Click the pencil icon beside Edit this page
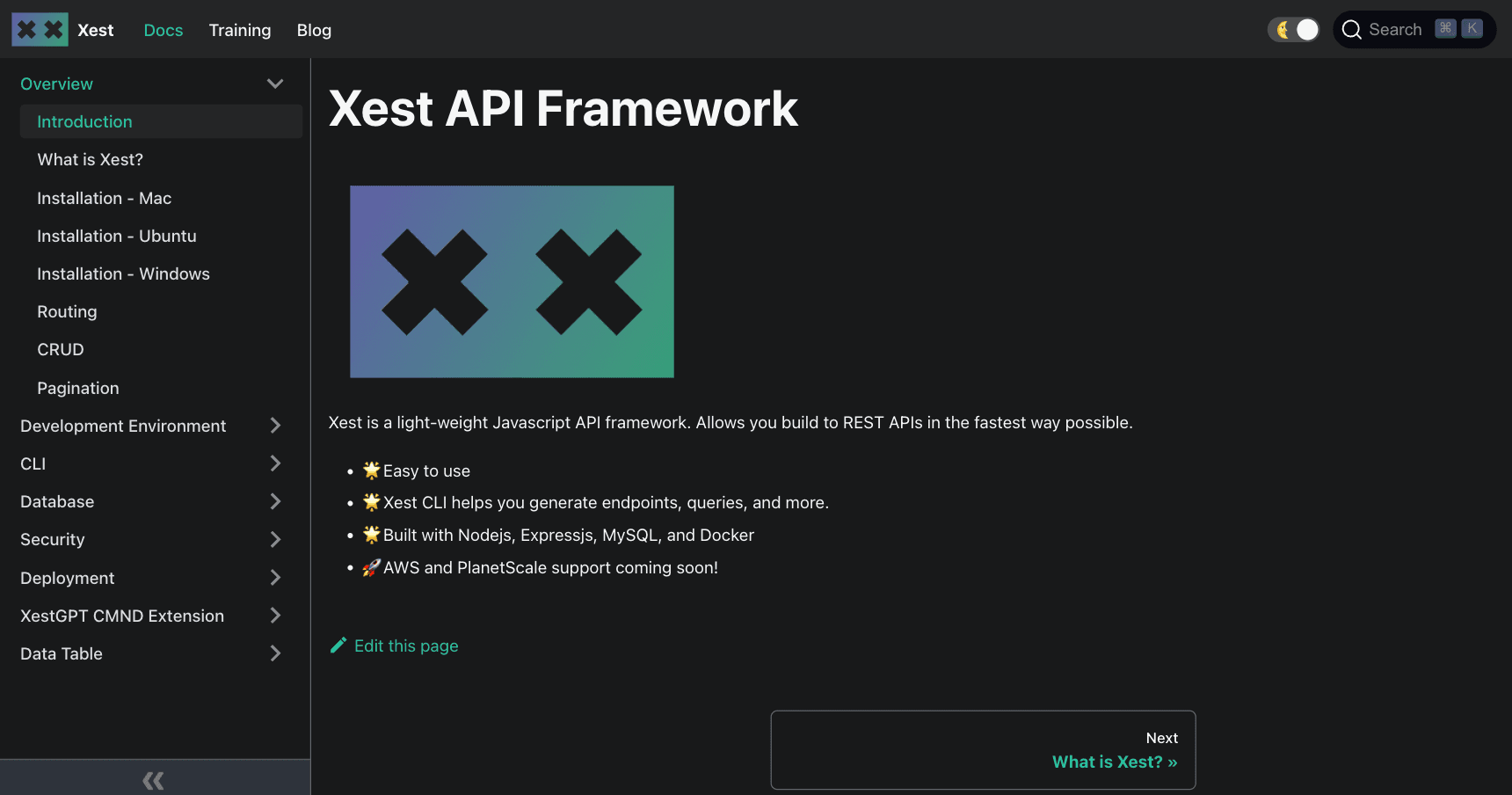This screenshot has height=795, width=1512. [x=338, y=645]
